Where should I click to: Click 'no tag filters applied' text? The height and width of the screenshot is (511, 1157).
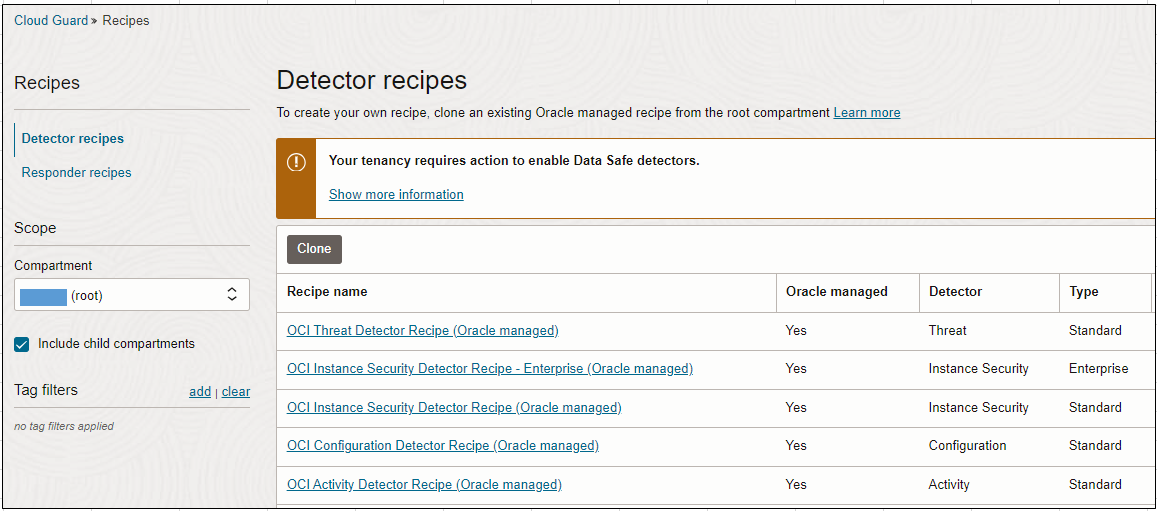63,426
